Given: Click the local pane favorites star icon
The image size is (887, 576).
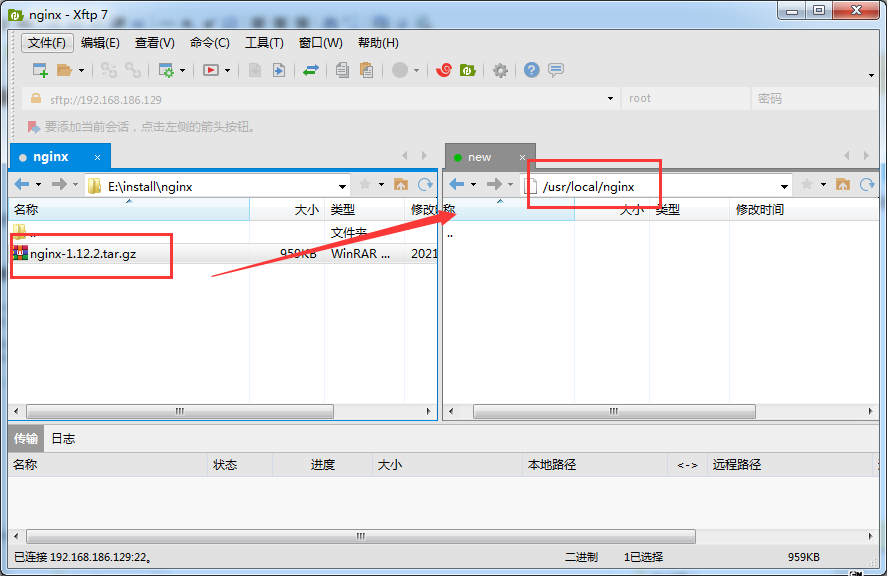Looking at the screenshot, I should point(365,184).
